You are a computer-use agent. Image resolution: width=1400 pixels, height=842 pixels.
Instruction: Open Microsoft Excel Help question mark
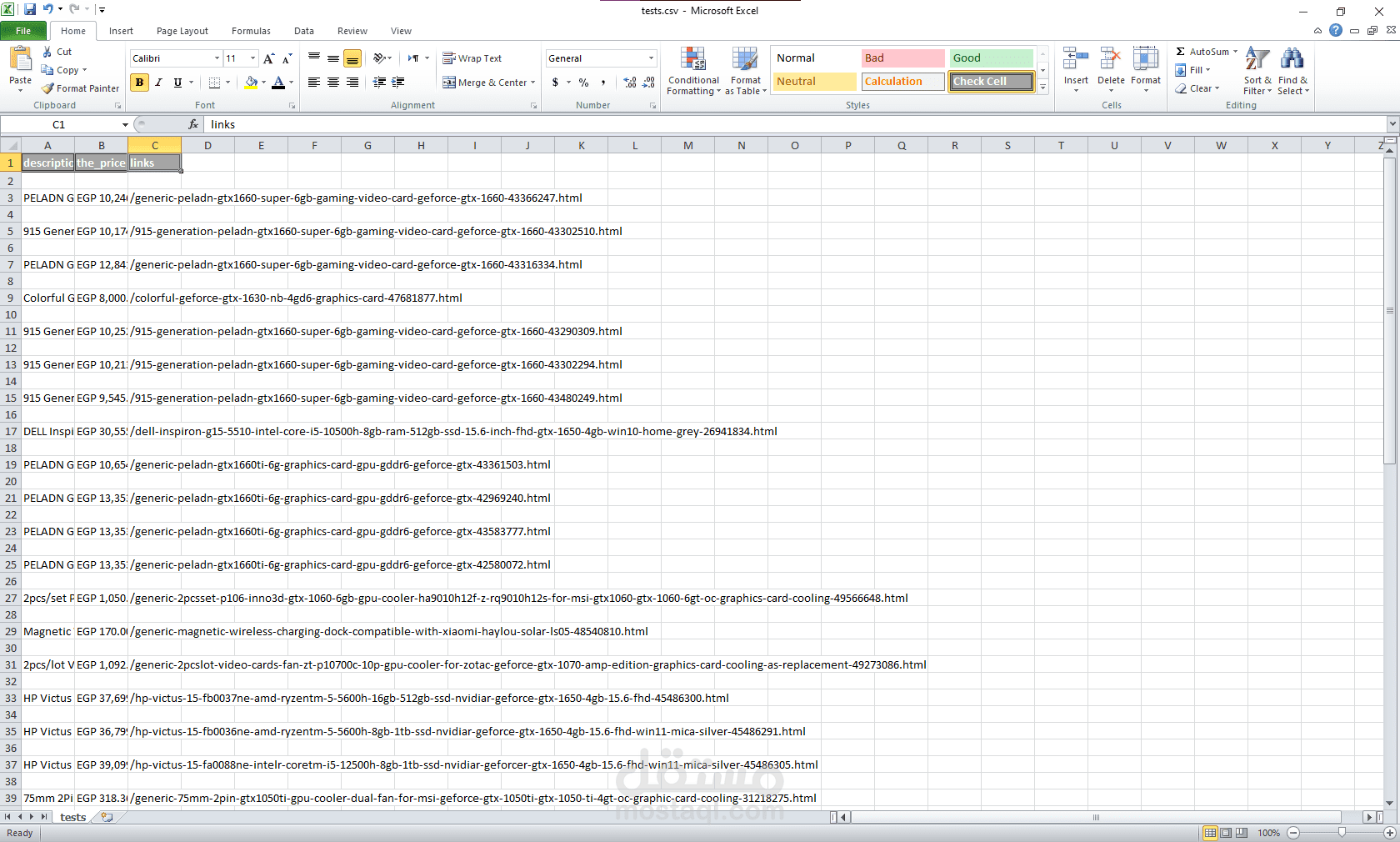(x=1336, y=30)
